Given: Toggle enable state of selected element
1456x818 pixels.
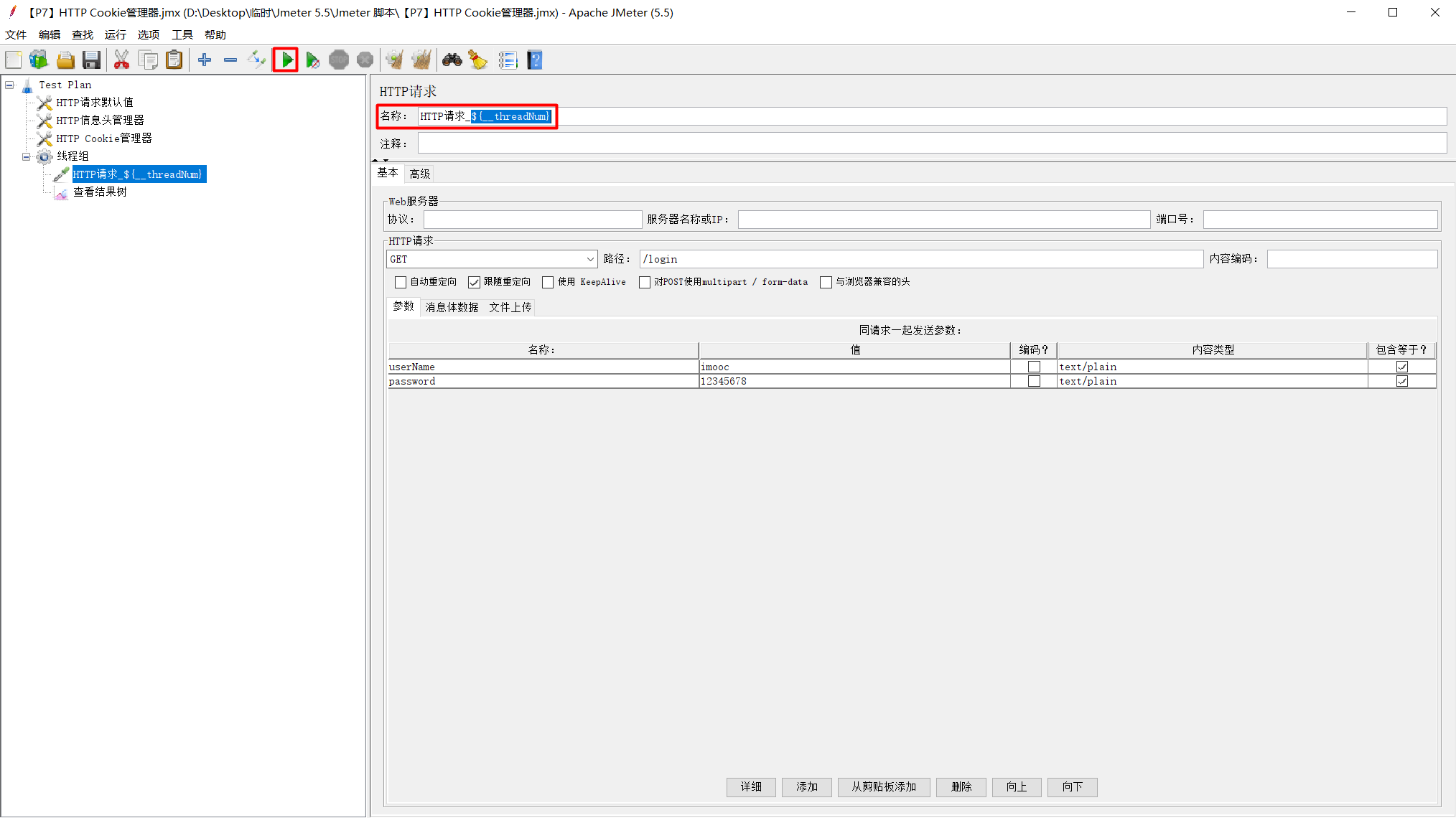Looking at the screenshot, I should 256,60.
